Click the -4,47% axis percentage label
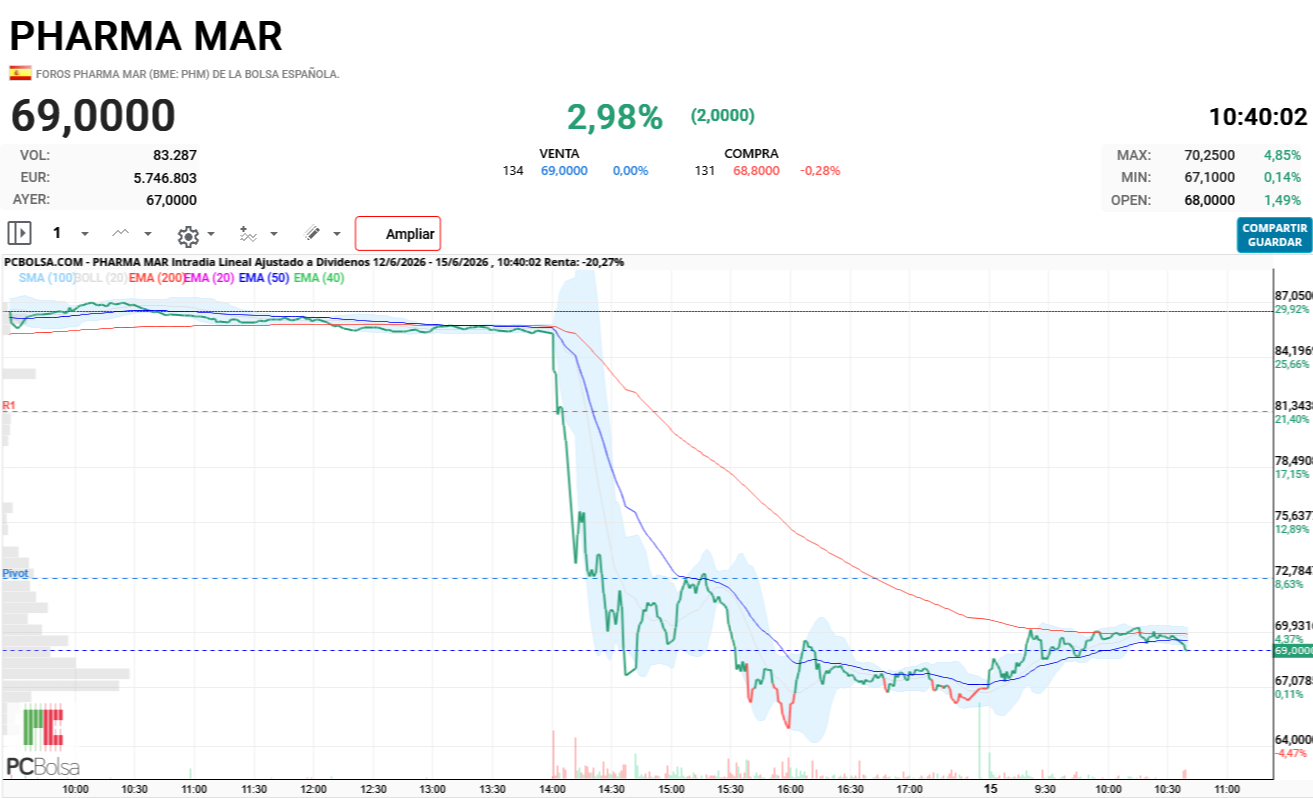The image size is (1313, 798). click(1291, 753)
